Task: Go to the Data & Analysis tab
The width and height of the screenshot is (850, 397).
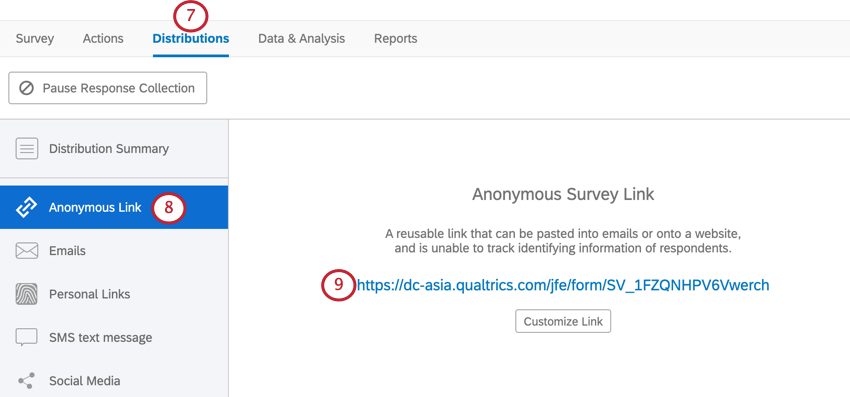Action: coord(301,39)
